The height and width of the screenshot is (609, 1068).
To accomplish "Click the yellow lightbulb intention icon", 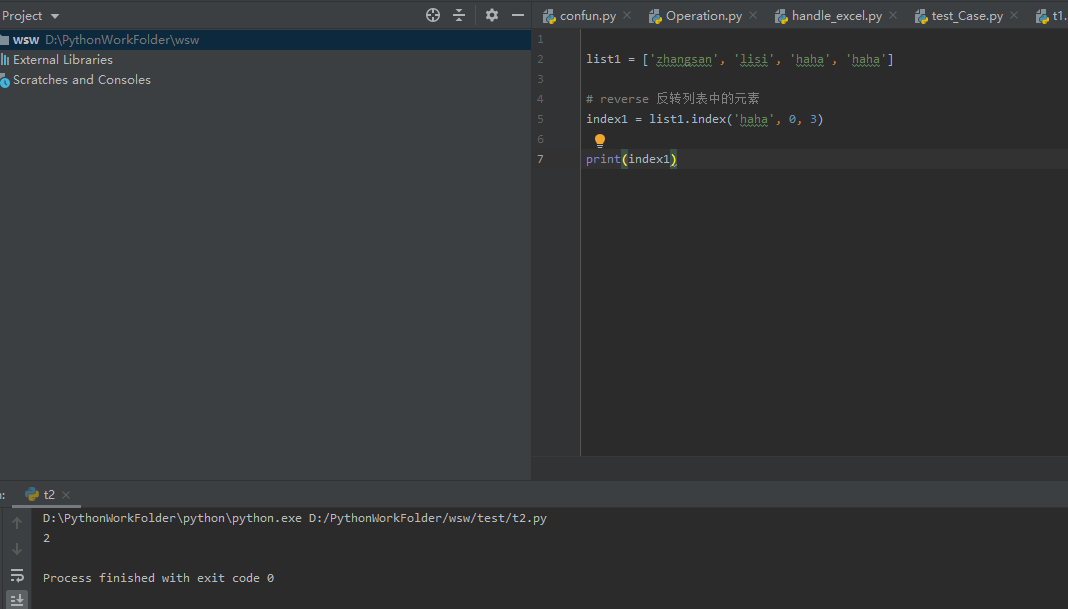I will pos(599,140).
